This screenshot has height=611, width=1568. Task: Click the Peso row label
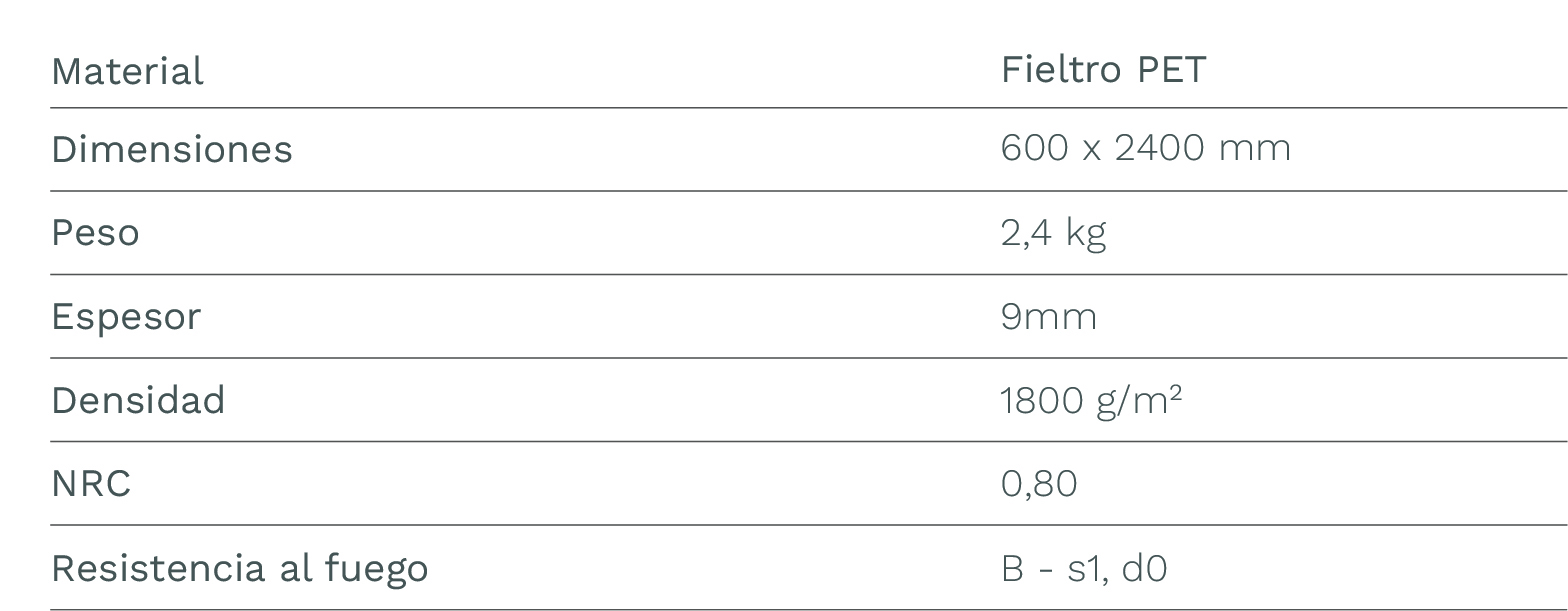point(95,233)
